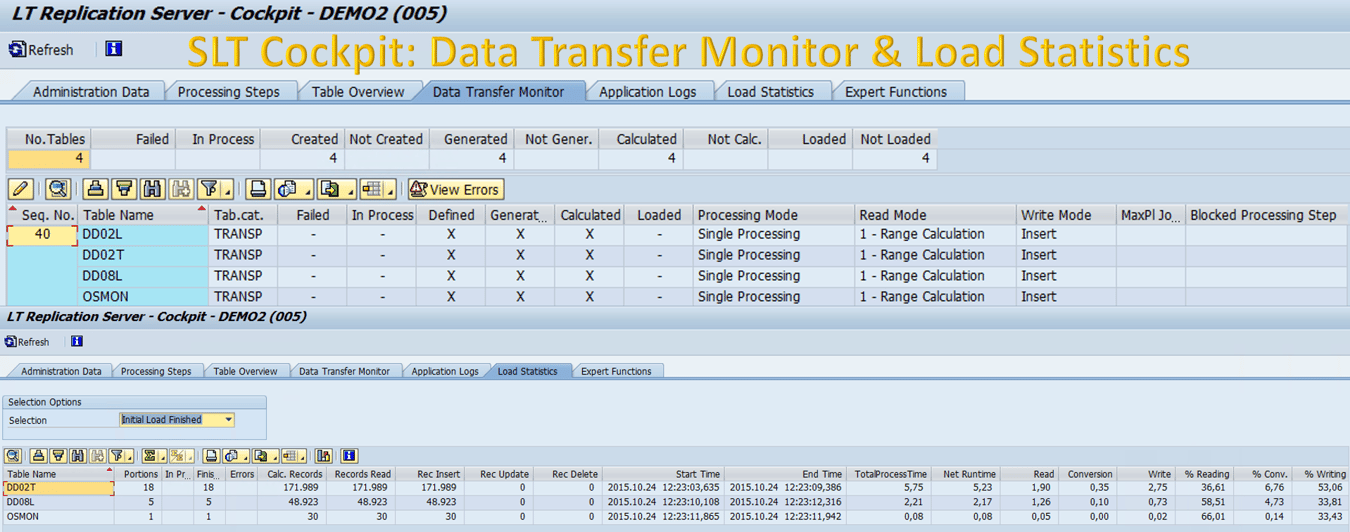Click the magnifier Details icon next to pencil icon
This screenshot has height=532, width=1350.
pyautogui.click(x=58, y=189)
